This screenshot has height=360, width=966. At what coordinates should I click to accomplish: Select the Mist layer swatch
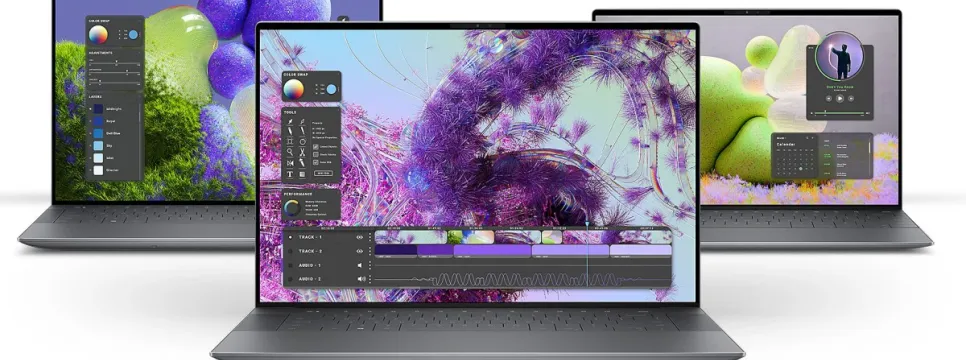click(x=98, y=158)
